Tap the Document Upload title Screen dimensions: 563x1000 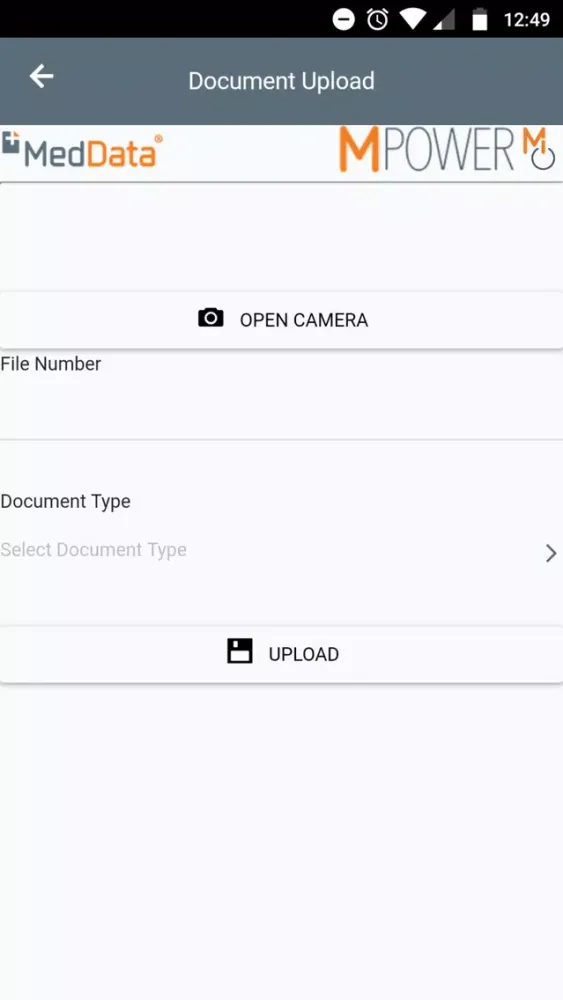[x=281, y=81]
